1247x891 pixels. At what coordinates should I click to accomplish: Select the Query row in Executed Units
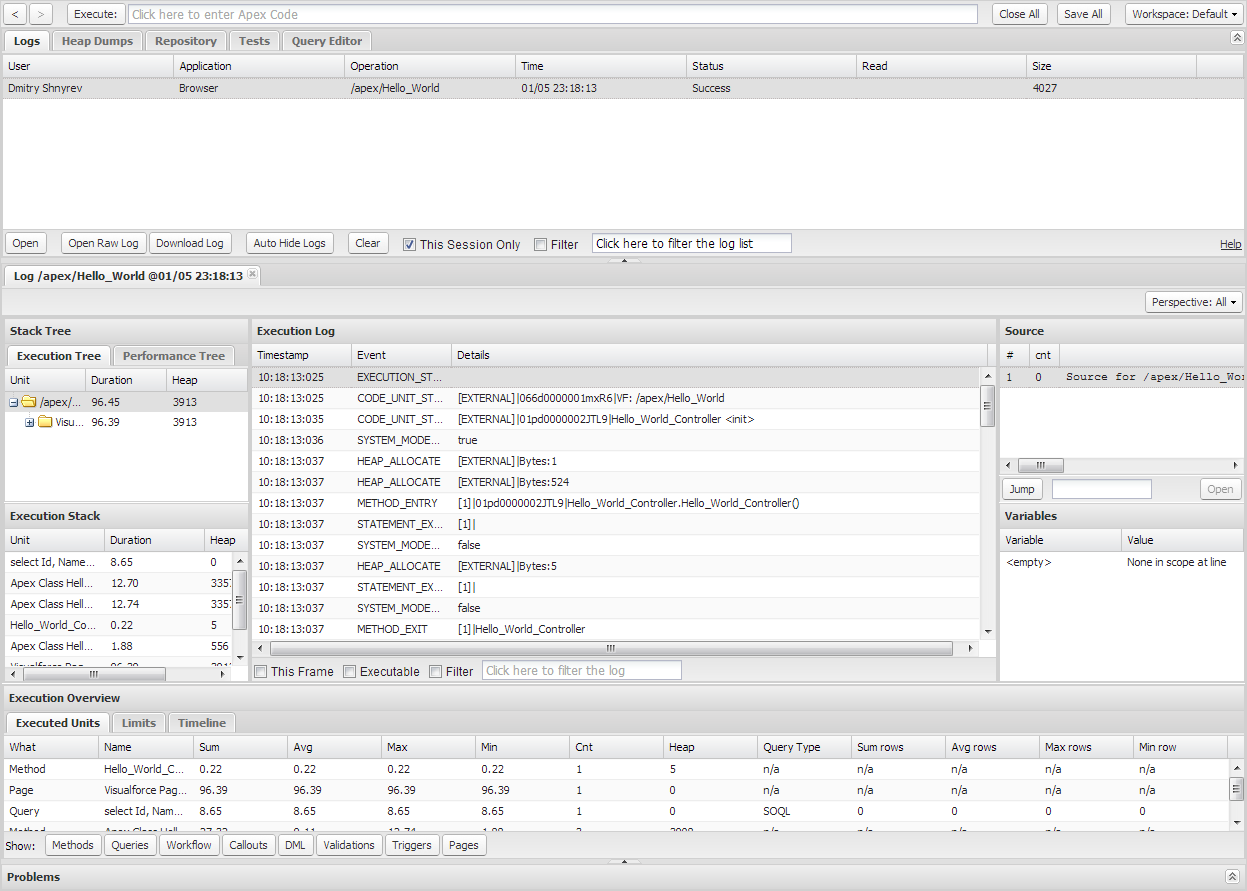pyautogui.click(x=616, y=811)
